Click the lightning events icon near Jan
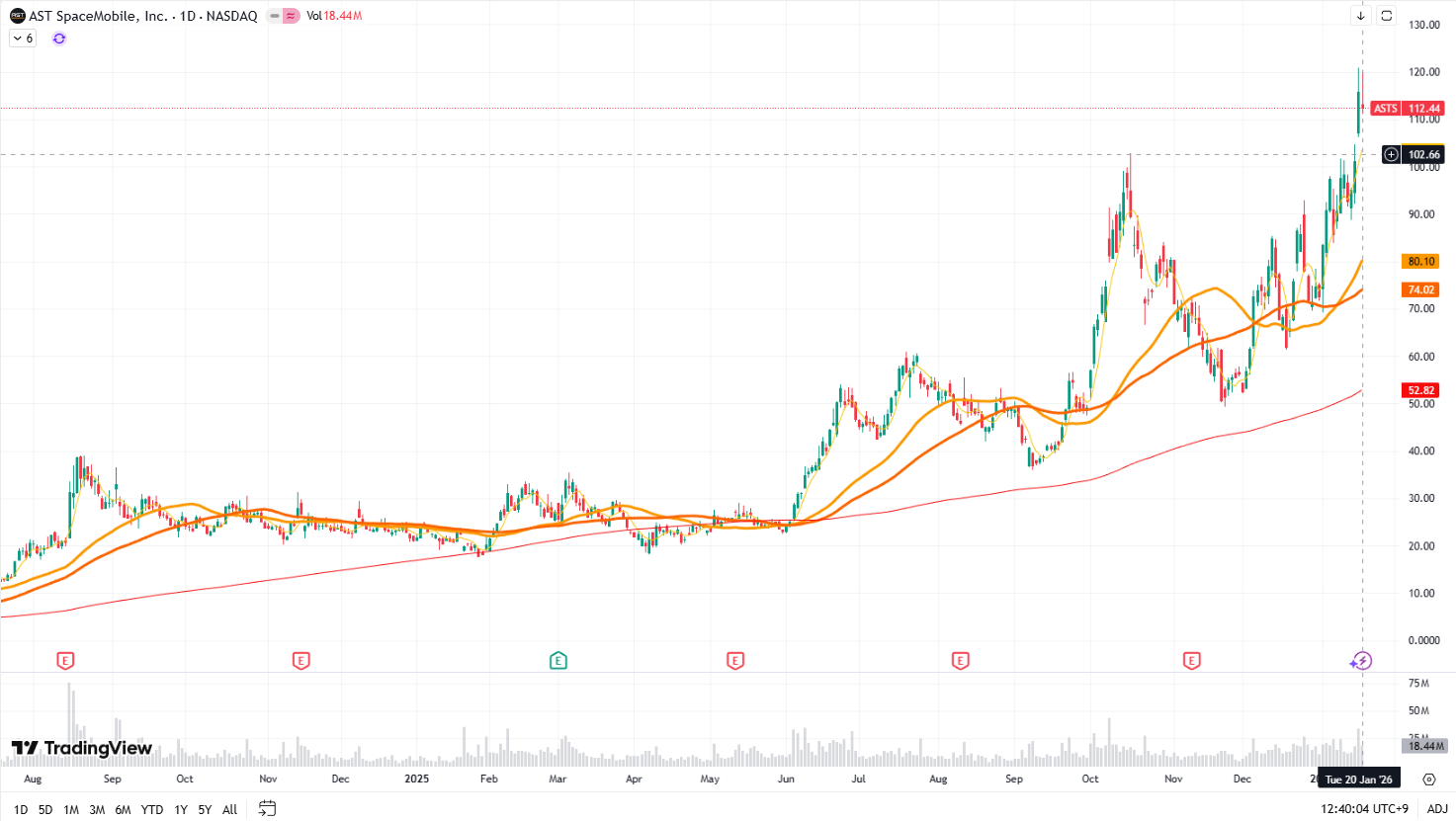Viewport: 1456px width, 821px height. point(1361,661)
